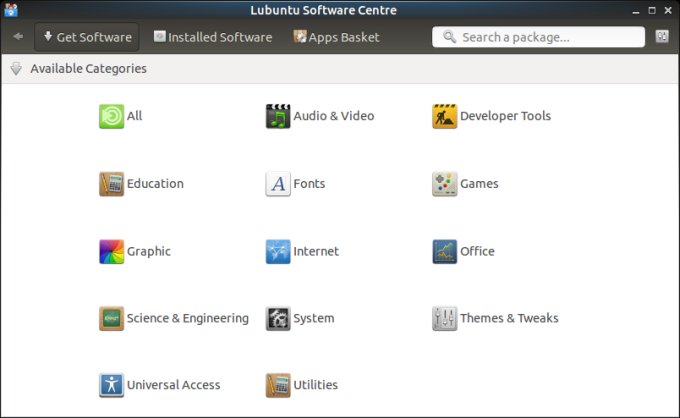680x418 pixels.
Task: Open the System gear icon
Action: [278, 318]
